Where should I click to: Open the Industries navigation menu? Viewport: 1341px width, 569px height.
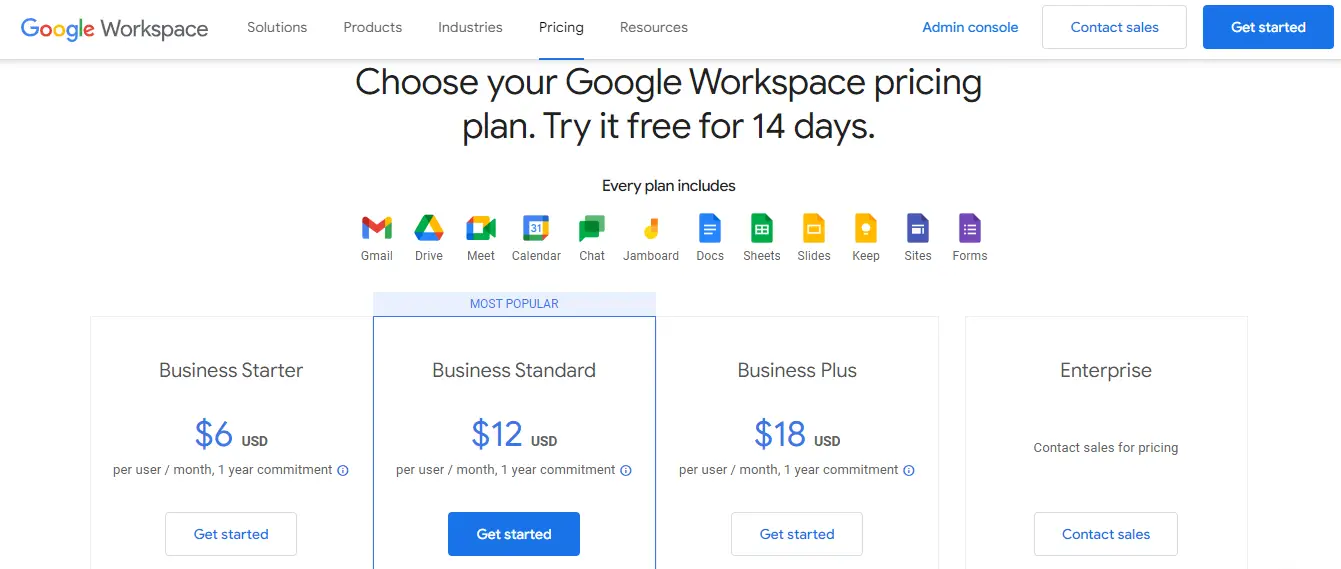470,27
